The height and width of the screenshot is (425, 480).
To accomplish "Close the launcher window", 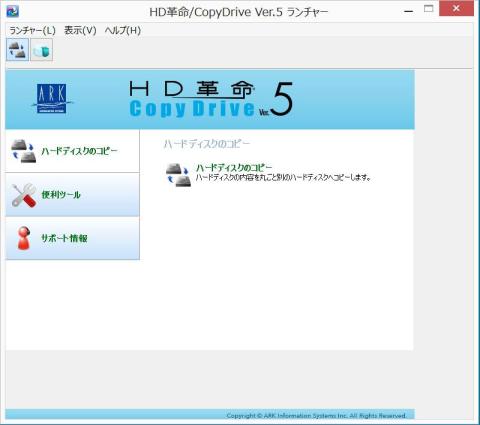I will coord(456,9).
